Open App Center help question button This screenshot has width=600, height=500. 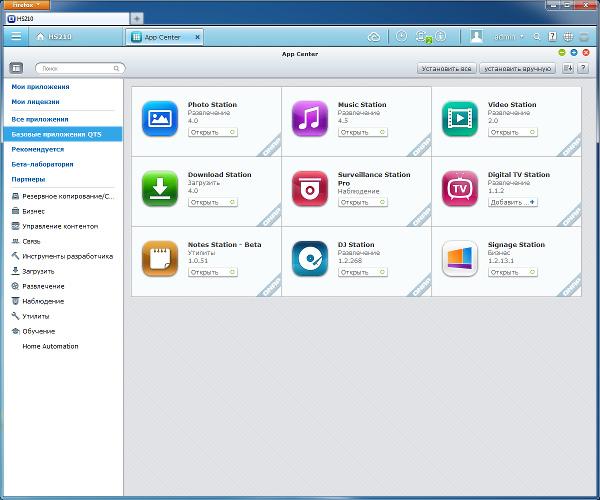point(583,68)
